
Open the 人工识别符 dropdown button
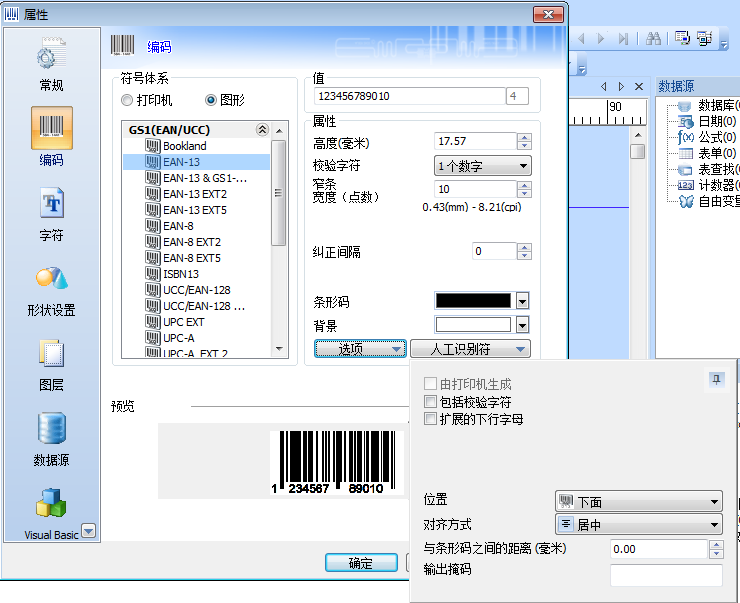point(471,349)
